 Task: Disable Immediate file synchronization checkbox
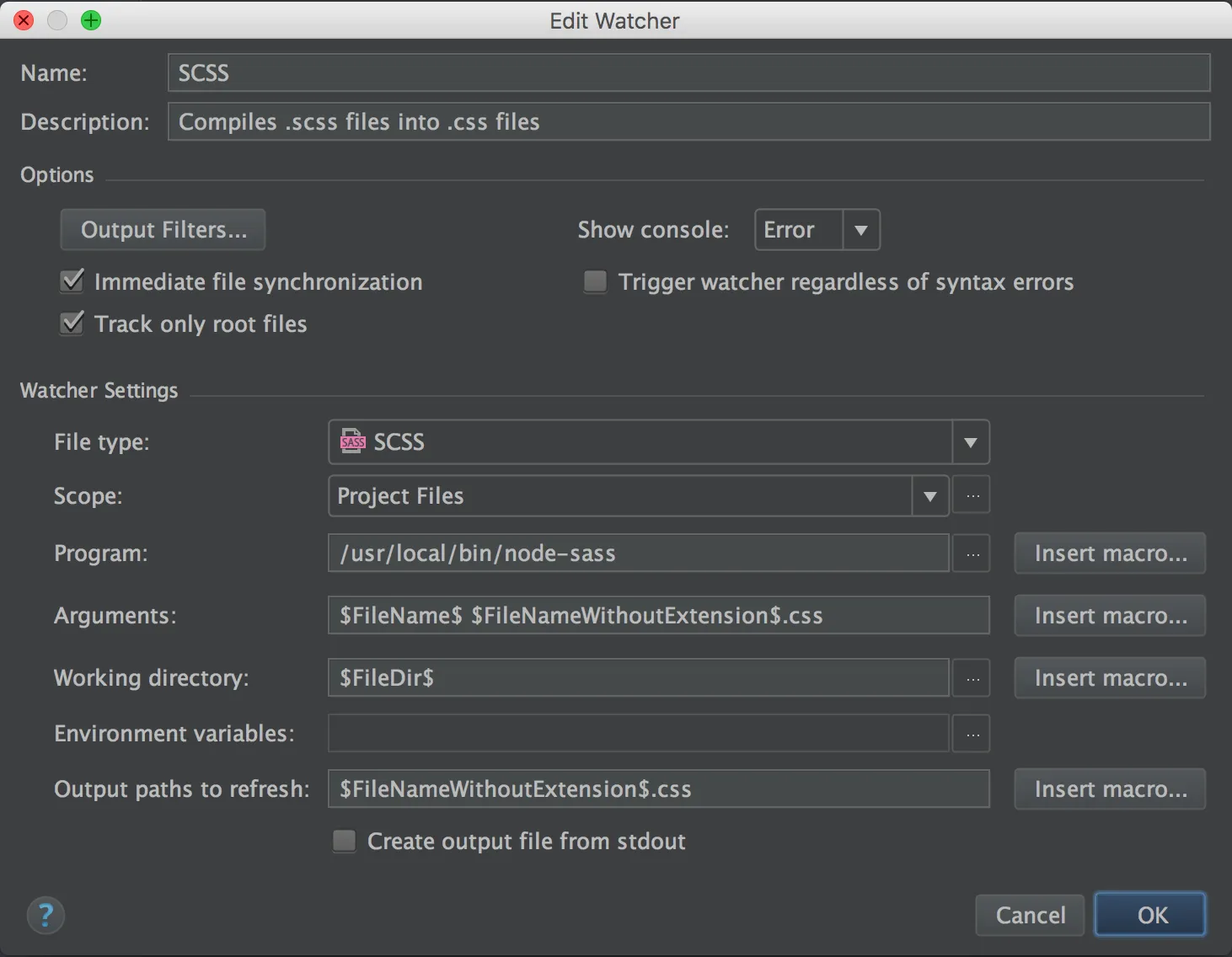click(73, 281)
